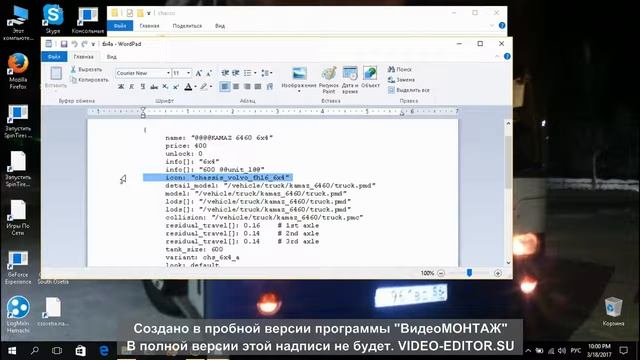Click the highlighted icon: chassis_volvo line
Viewport: 640px width, 360px height.
tap(218, 177)
